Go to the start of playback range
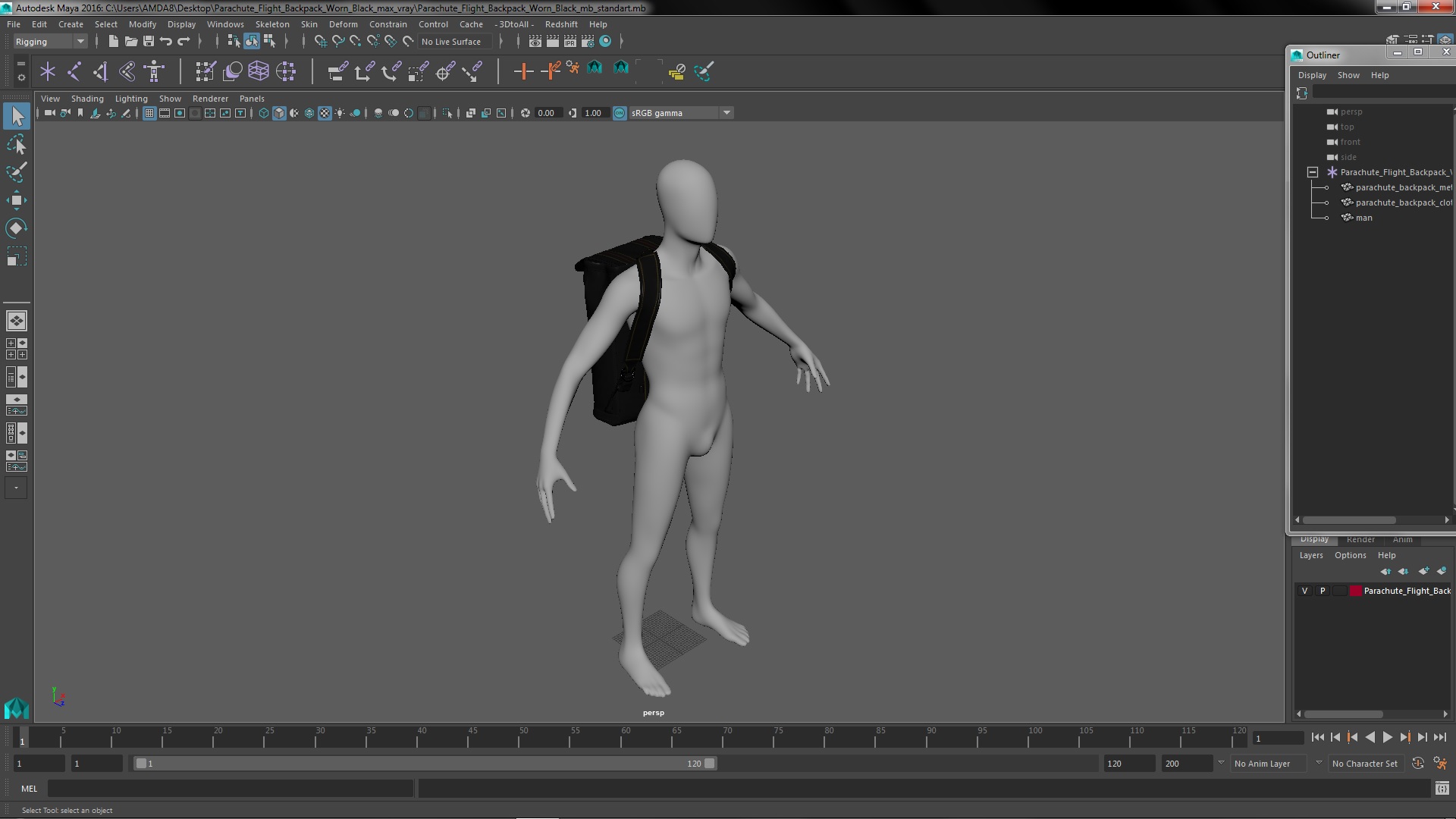This screenshot has width=1456, height=819. (1317, 737)
